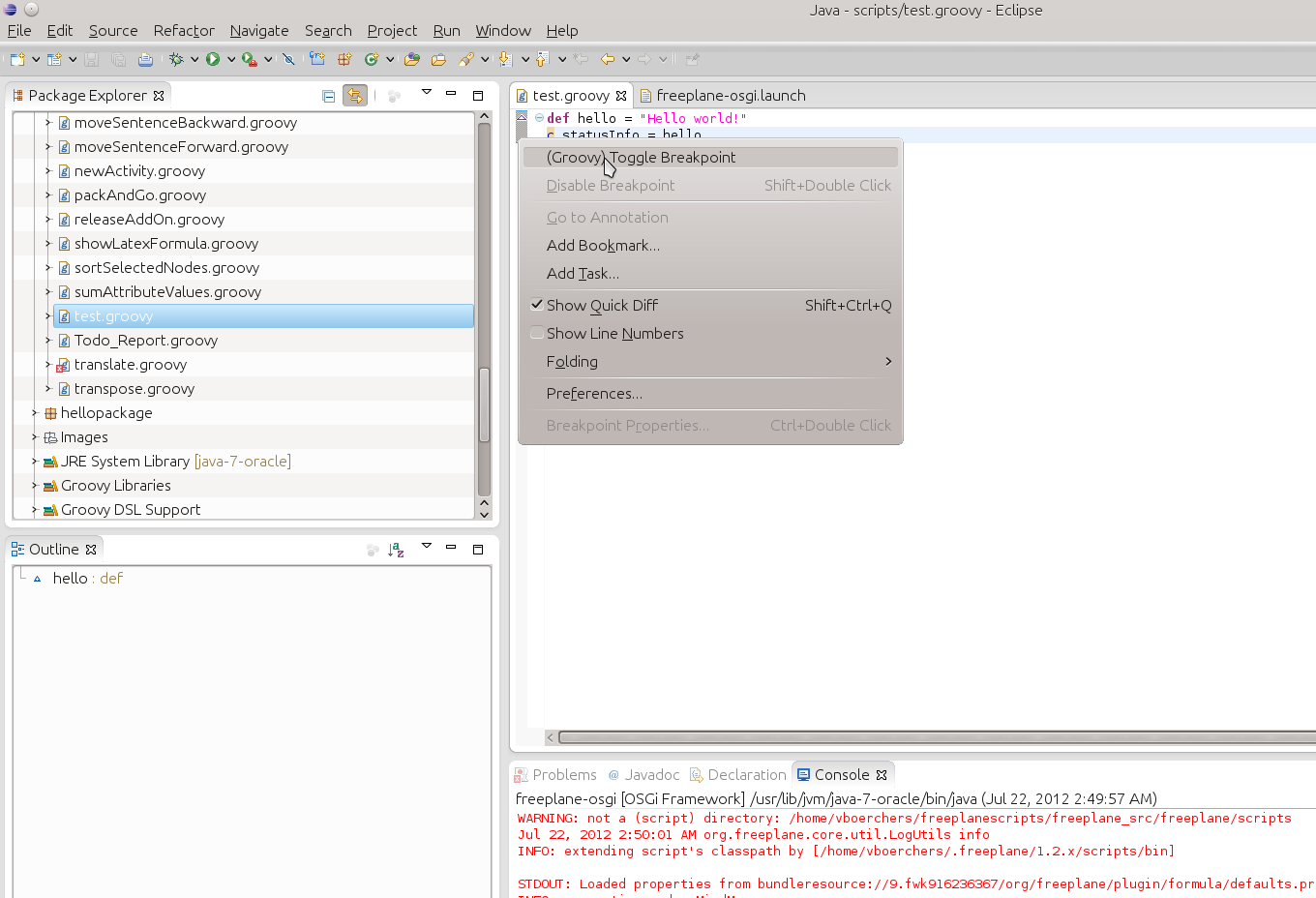Click the editor horizontal scrollbar
This screenshot has height=898, width=1316.
pos(929,737)
